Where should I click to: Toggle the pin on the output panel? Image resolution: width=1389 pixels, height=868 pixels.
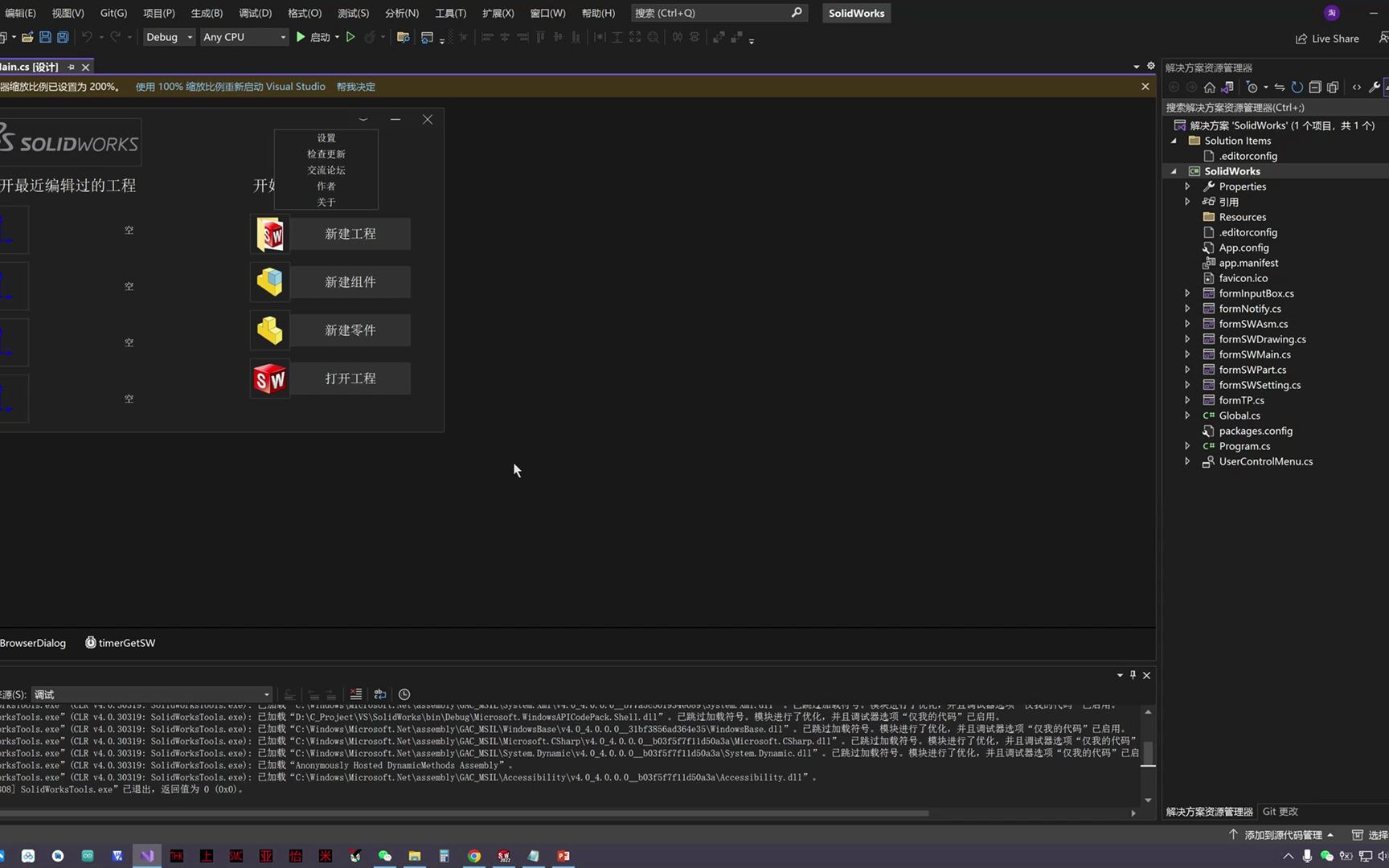tap(1133, 675)
